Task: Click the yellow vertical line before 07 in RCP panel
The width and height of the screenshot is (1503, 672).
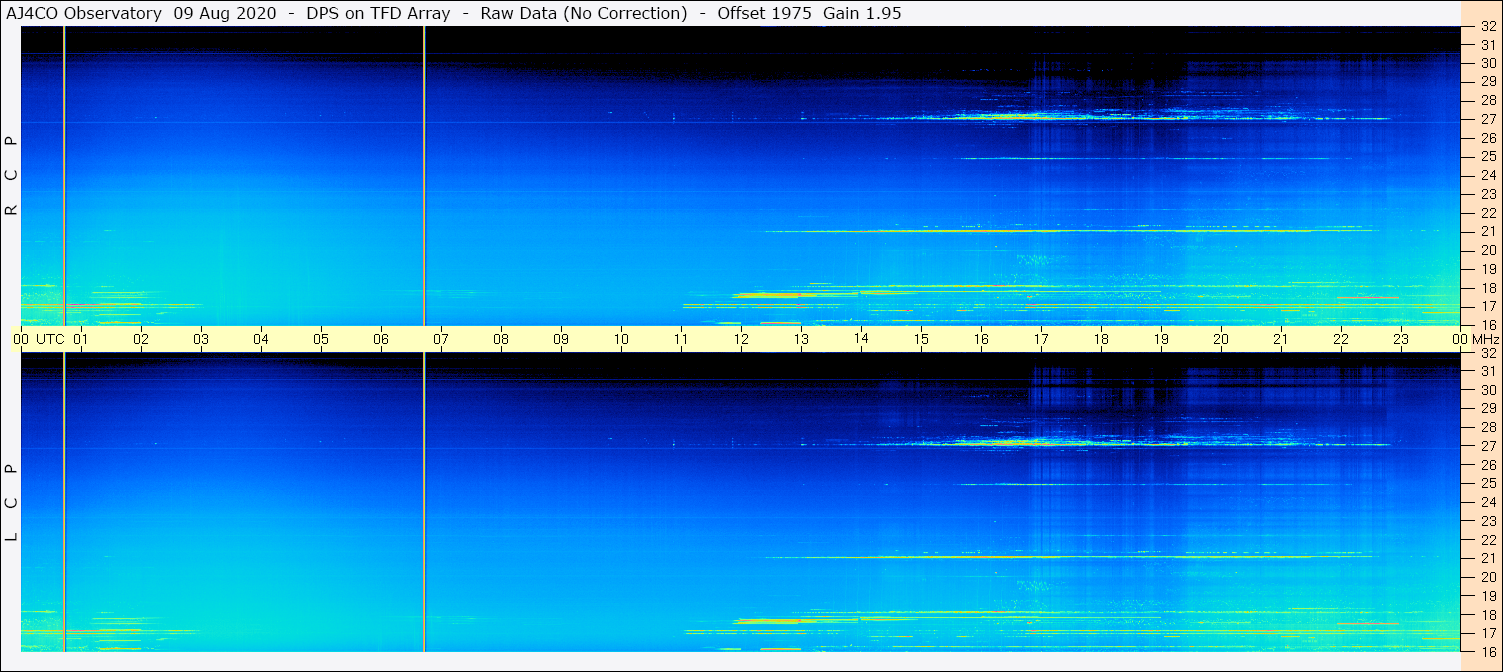Action: click(x=424, y=175)
